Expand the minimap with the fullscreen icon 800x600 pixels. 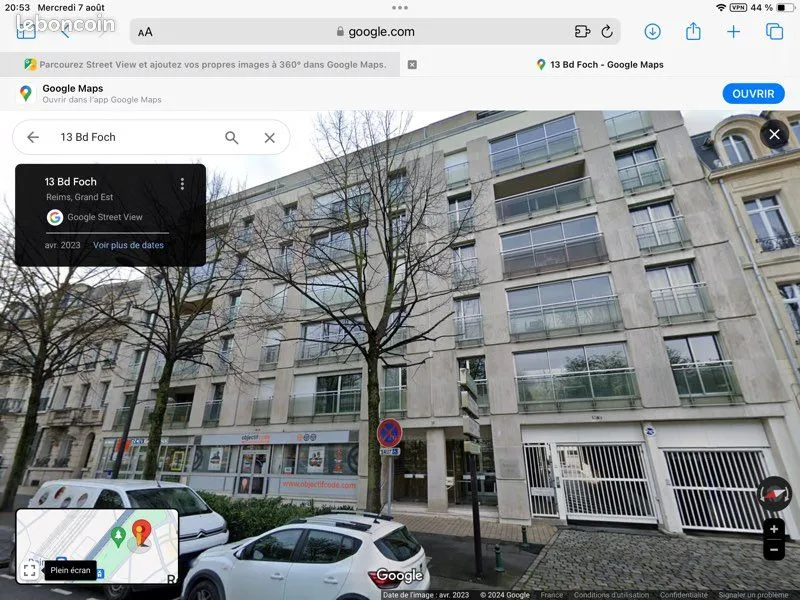30,570
